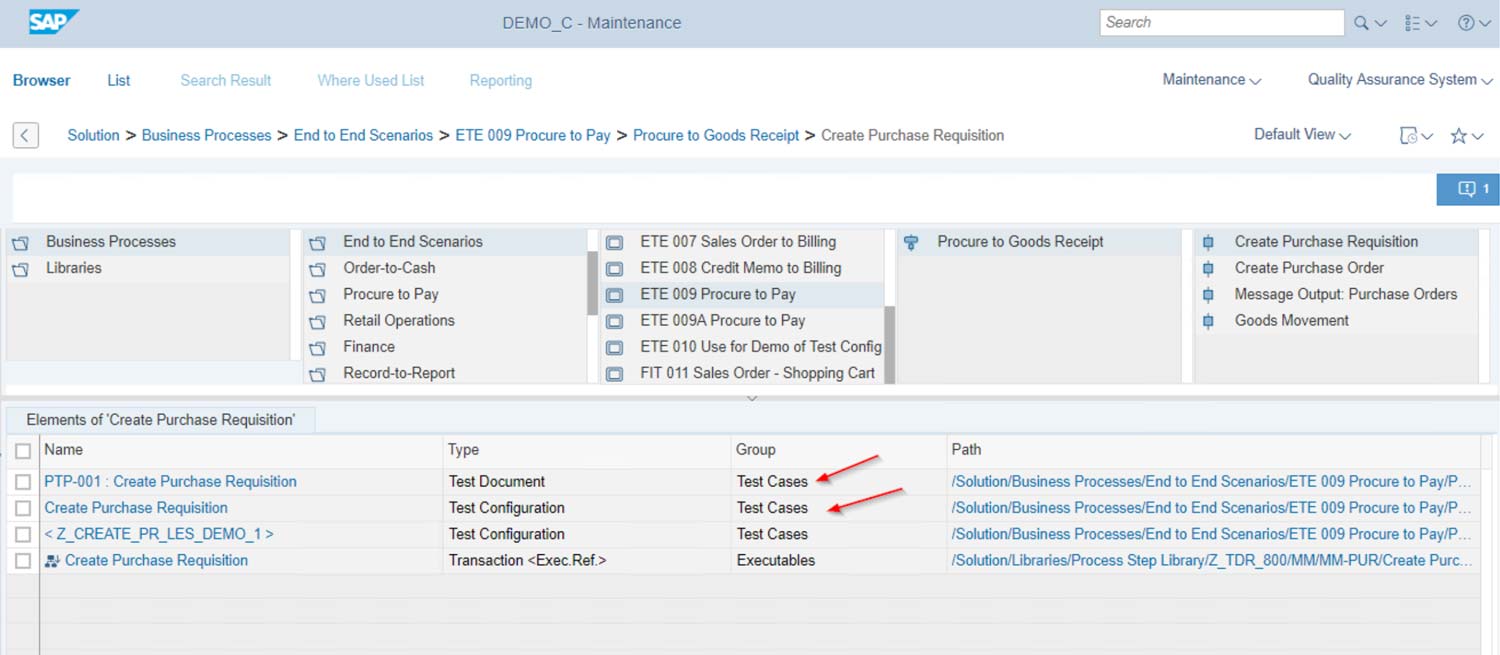Toggle the select-all checkbox in table header
This screenshot has width=1500, height=655.
(23, 451)
